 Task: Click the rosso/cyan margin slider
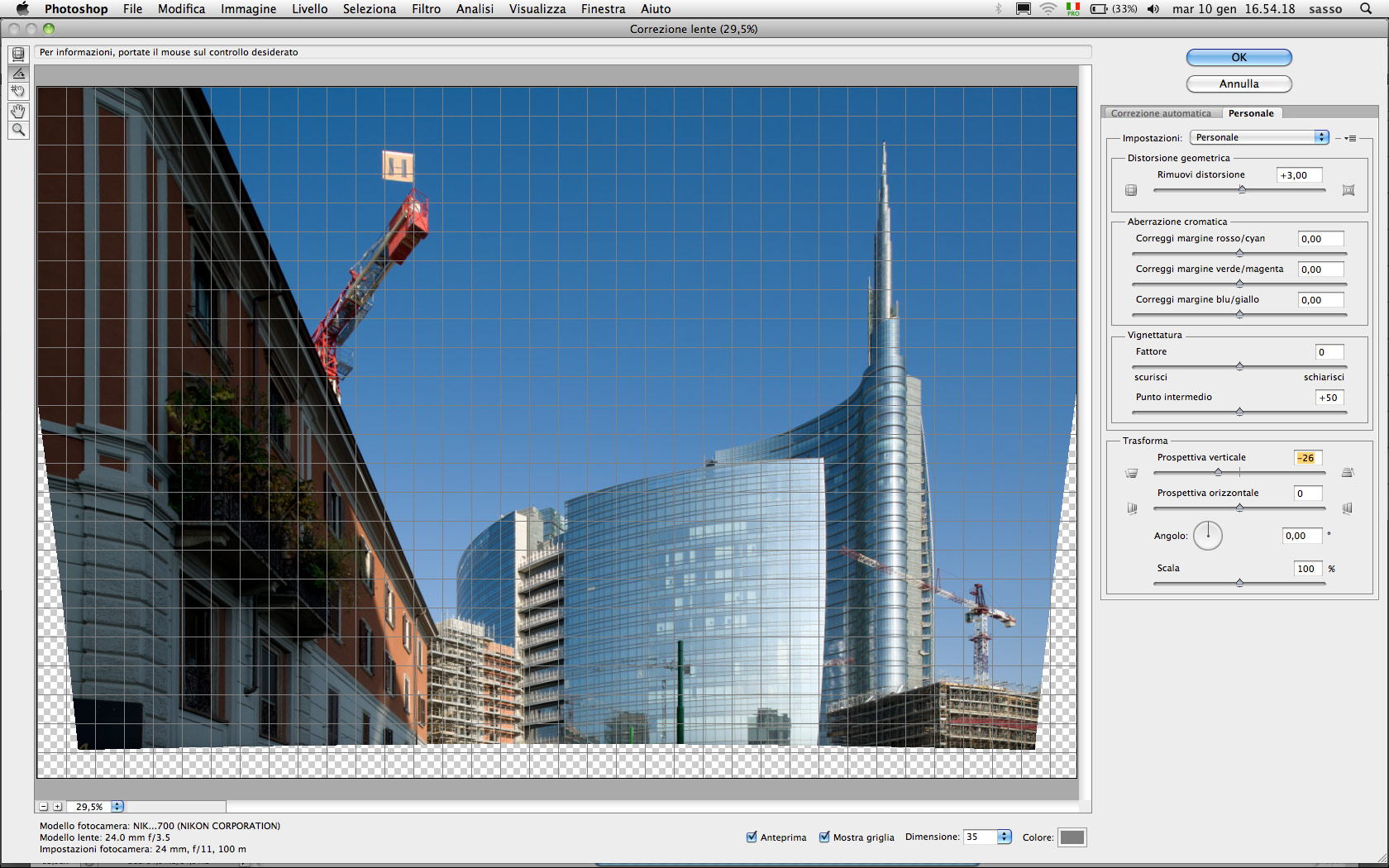(x=1239, y=254)
